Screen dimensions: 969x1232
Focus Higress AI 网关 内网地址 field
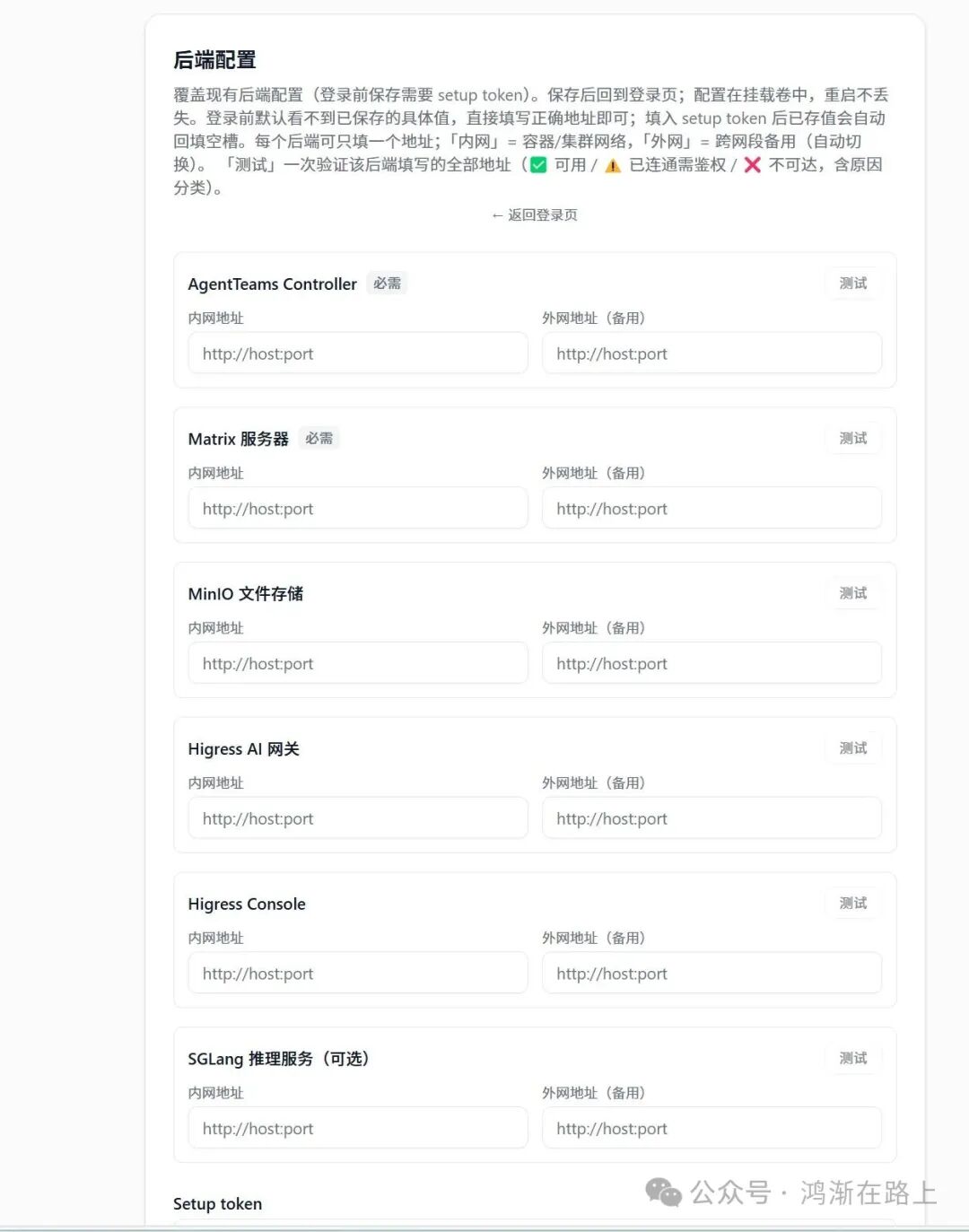pos(358,818)
